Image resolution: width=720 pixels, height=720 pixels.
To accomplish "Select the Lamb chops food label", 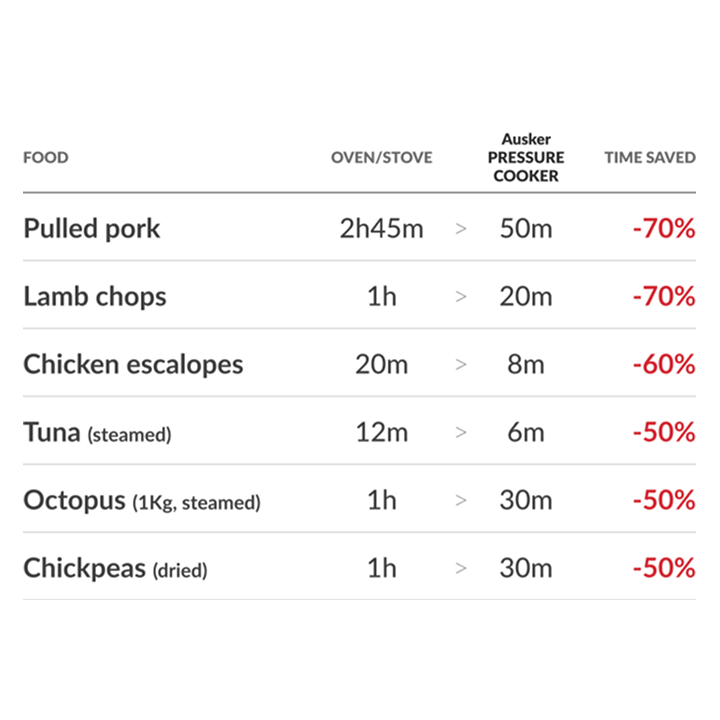I will 95,297.
